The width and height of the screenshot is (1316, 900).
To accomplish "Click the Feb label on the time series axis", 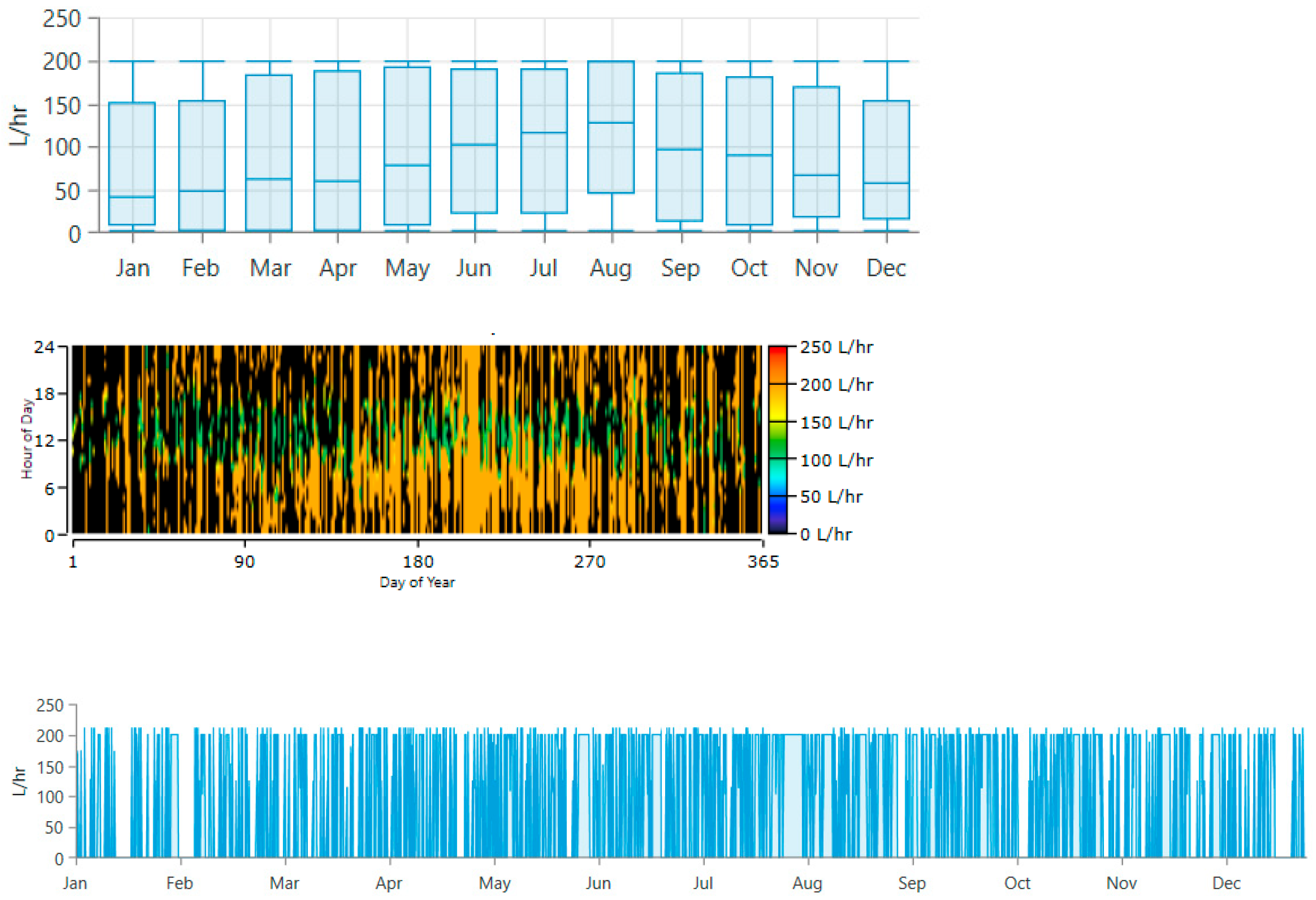I will [180, 883].
